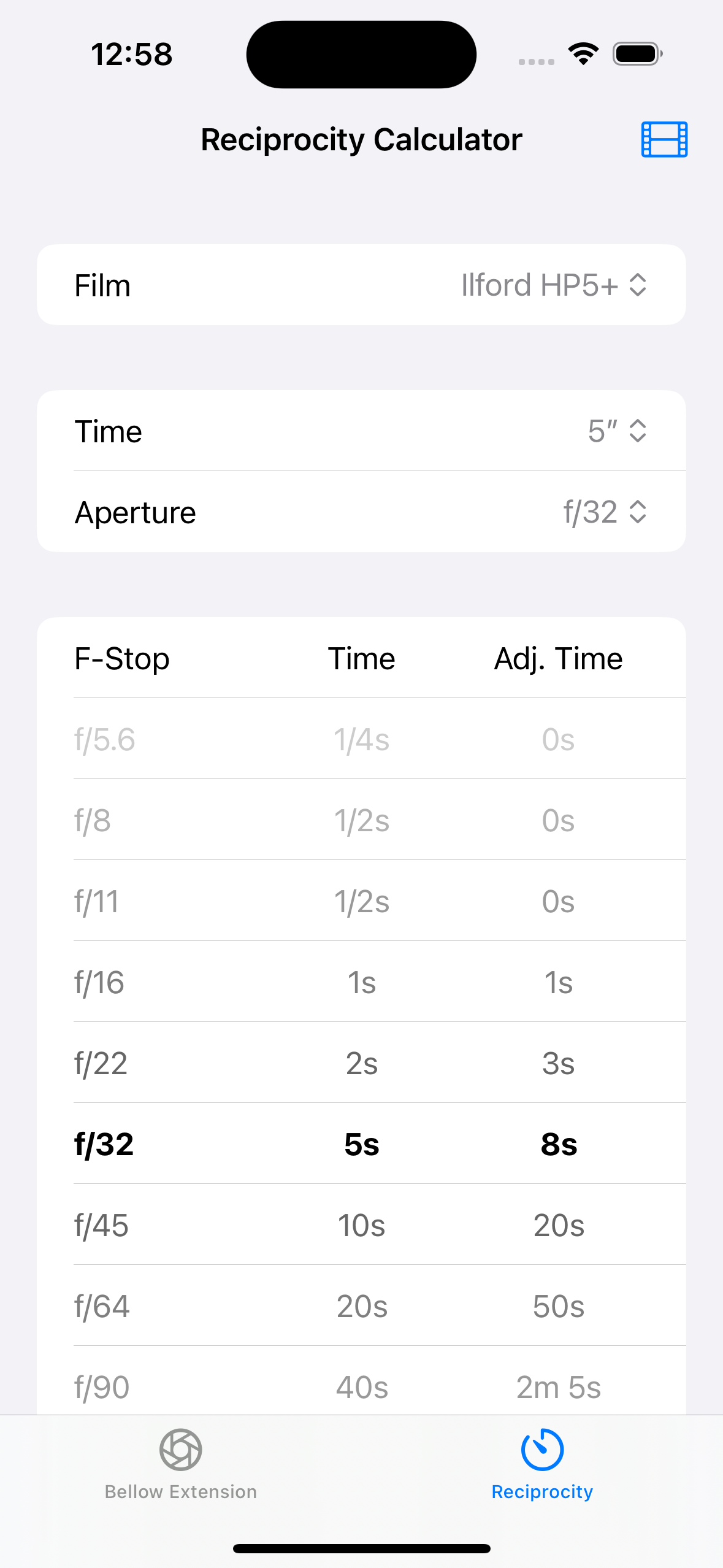The height and width of the screenshot is (1568, 723).
Task: Tap the 2m 5s adjusted time value
Action: click(x=558, y=1387)
